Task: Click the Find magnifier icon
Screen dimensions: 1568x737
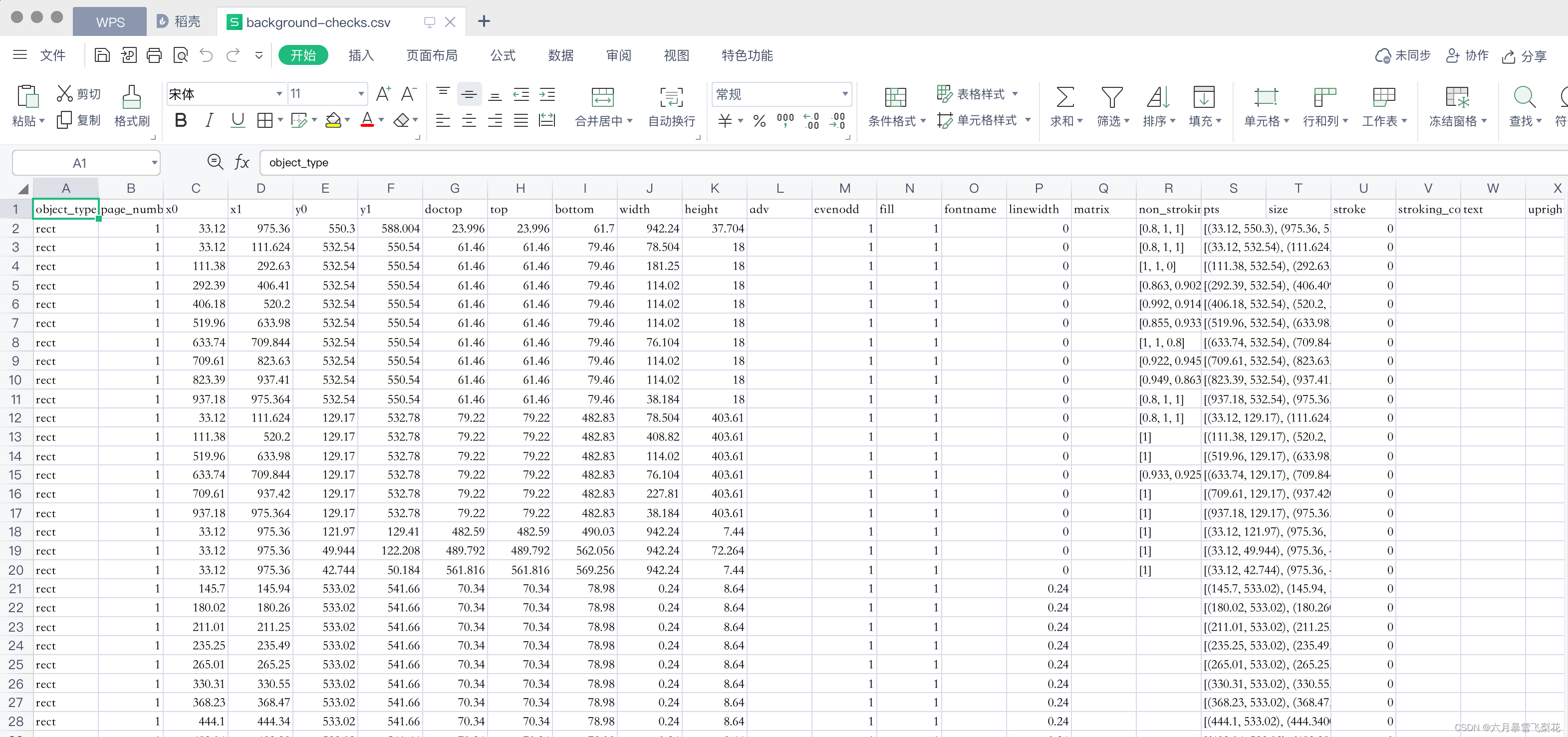Action: [x=1525, y=97]
